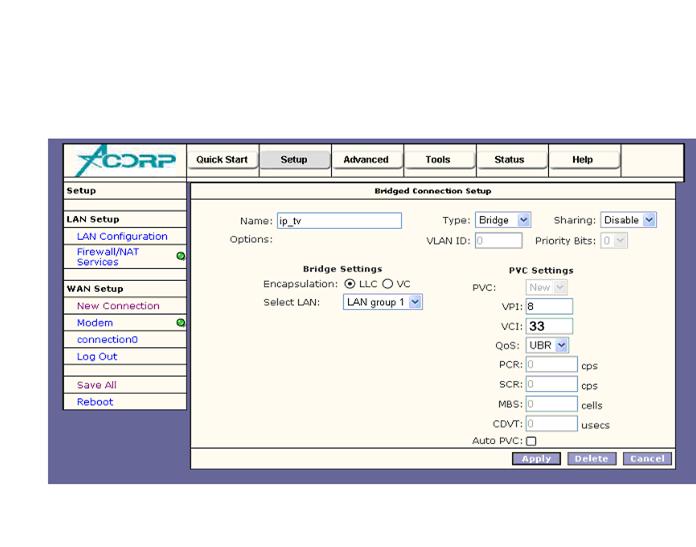Go to the Tools tab
Viewport: 696px width, 547px height.
coord(437,160)
